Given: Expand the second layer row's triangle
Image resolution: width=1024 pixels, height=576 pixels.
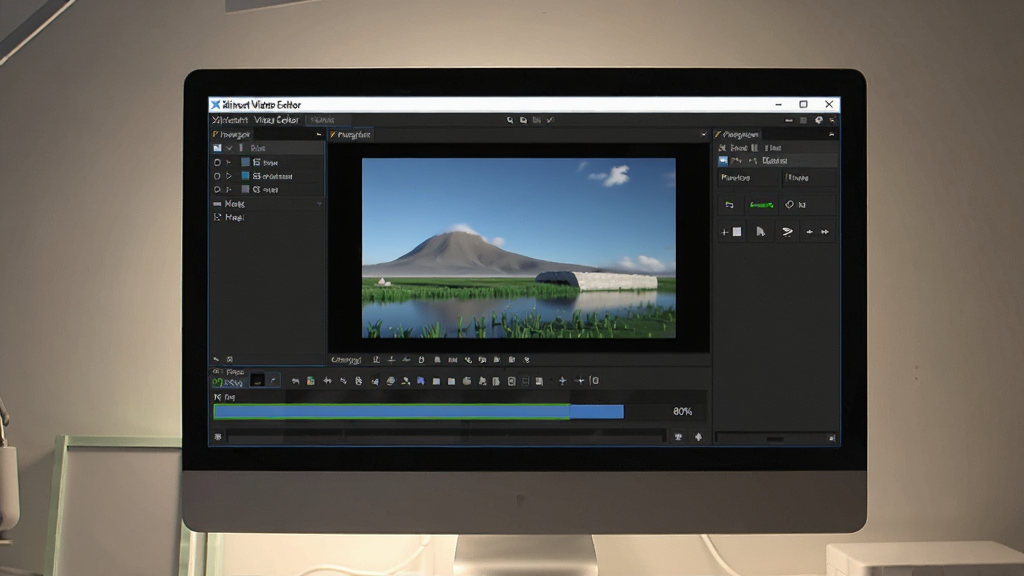Looking at the screenshot, I should click(229, 176).
